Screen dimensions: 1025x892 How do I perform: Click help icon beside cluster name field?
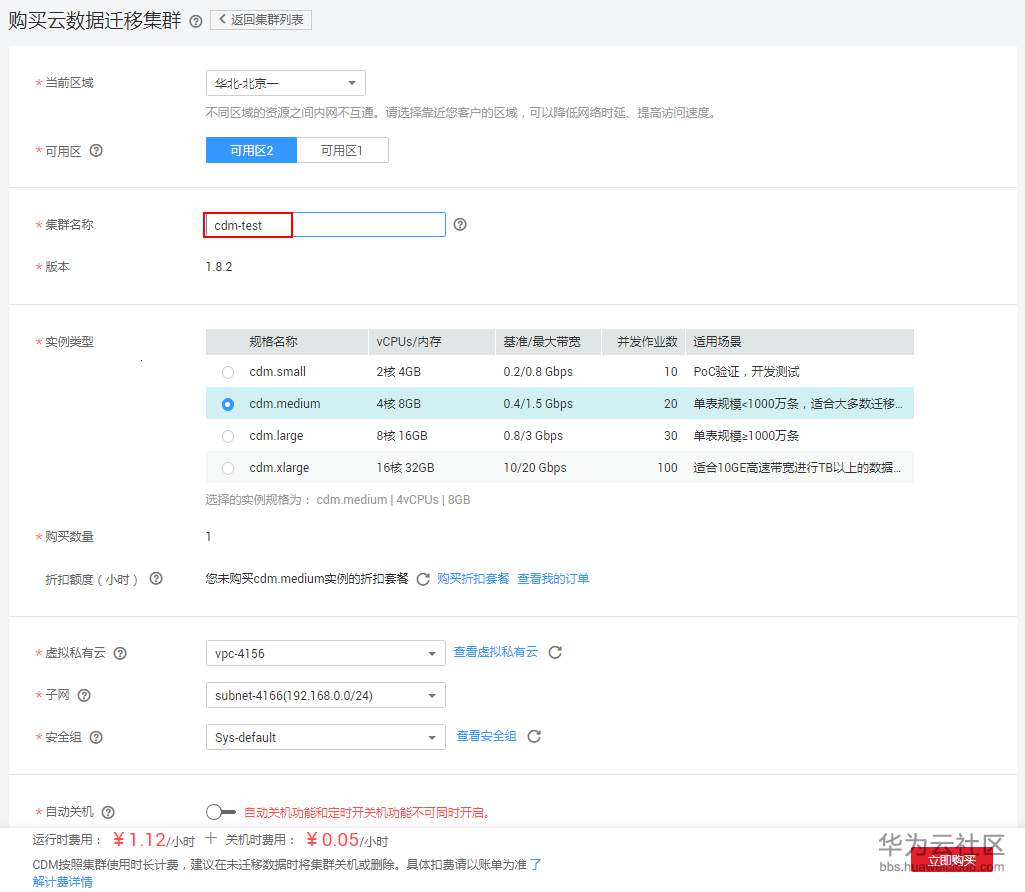pyautogui.click(x=460, y=225)
